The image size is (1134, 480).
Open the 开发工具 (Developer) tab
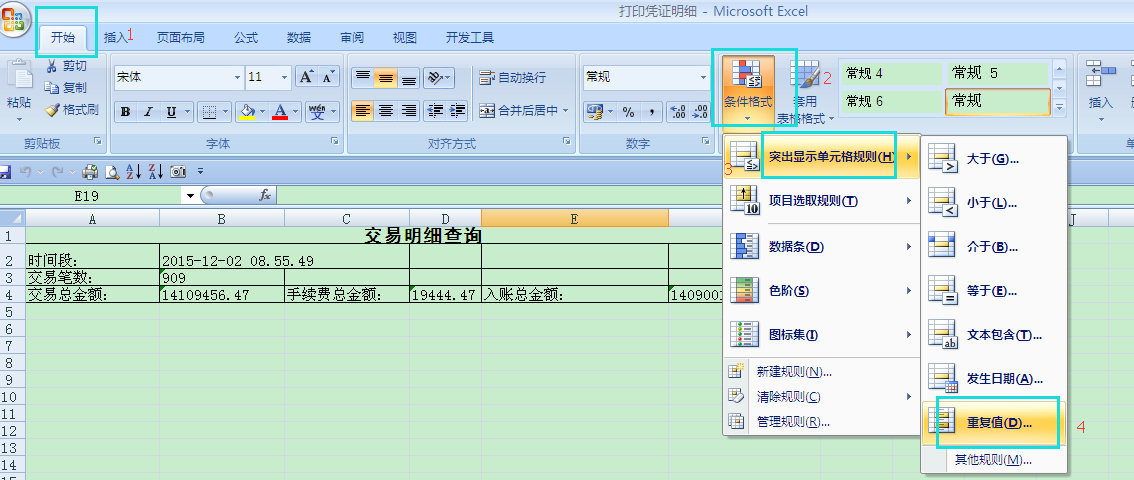469,38
